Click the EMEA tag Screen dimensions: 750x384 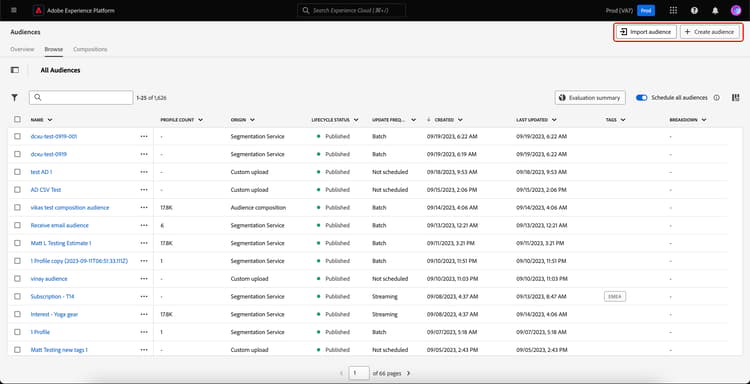pyautogui.click(x=615, y=296)
